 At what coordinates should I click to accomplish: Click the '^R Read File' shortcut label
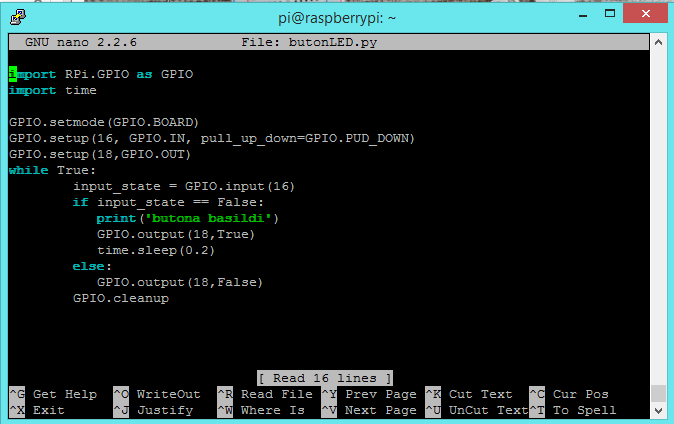coord(265,394)
